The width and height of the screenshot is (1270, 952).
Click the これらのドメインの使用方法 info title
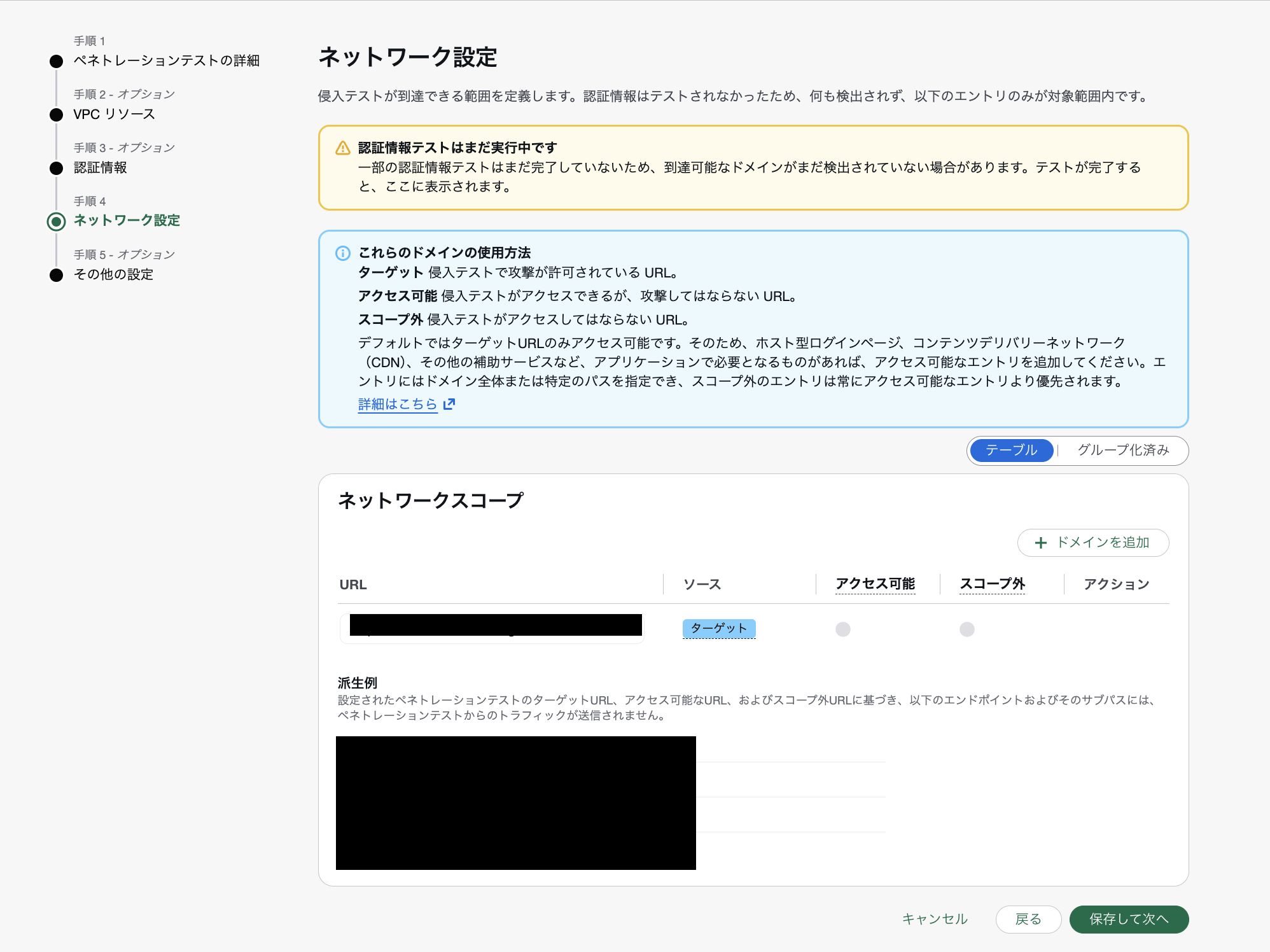click(445, 253)
